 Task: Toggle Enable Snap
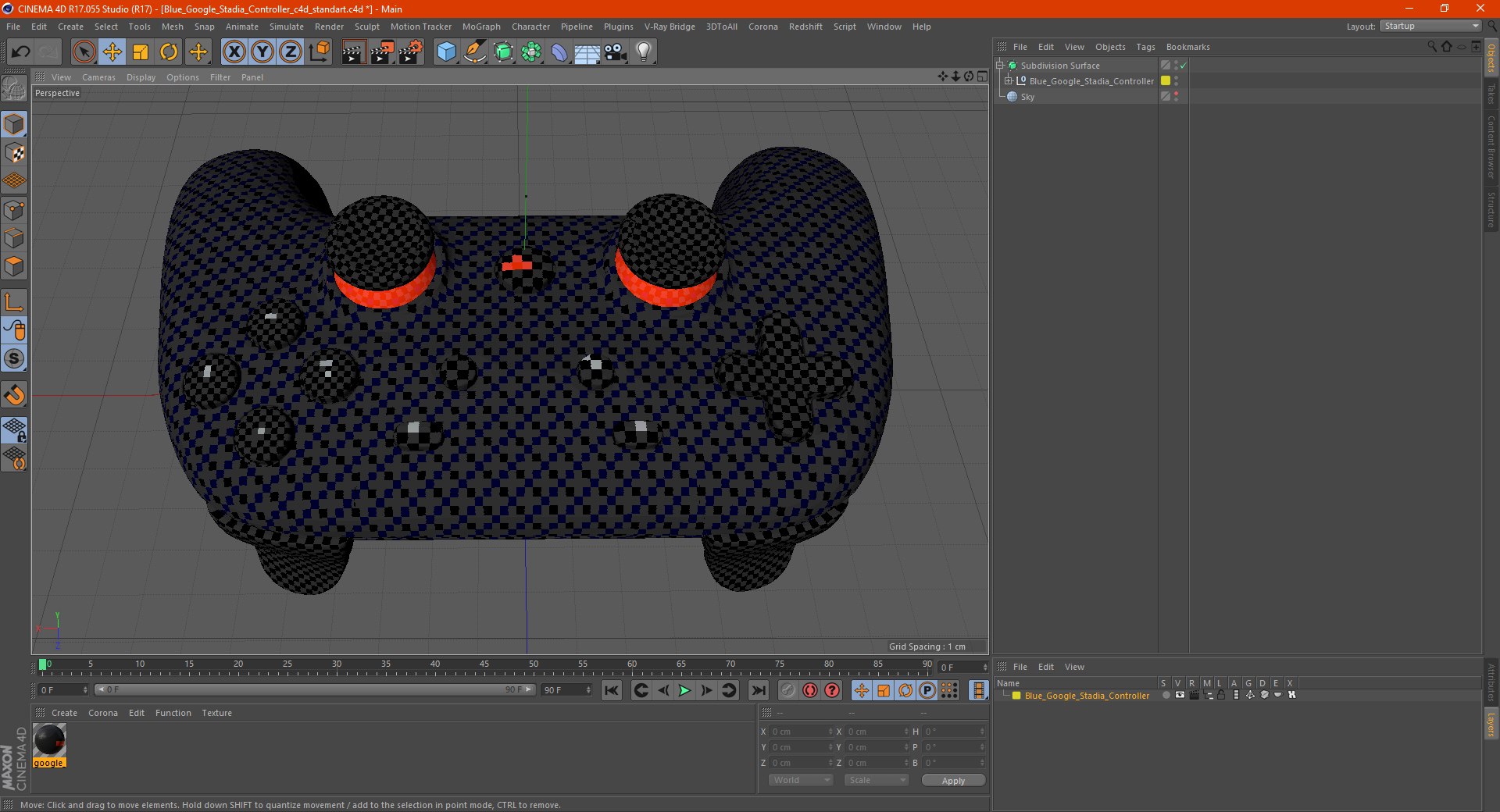pos(14,395)
